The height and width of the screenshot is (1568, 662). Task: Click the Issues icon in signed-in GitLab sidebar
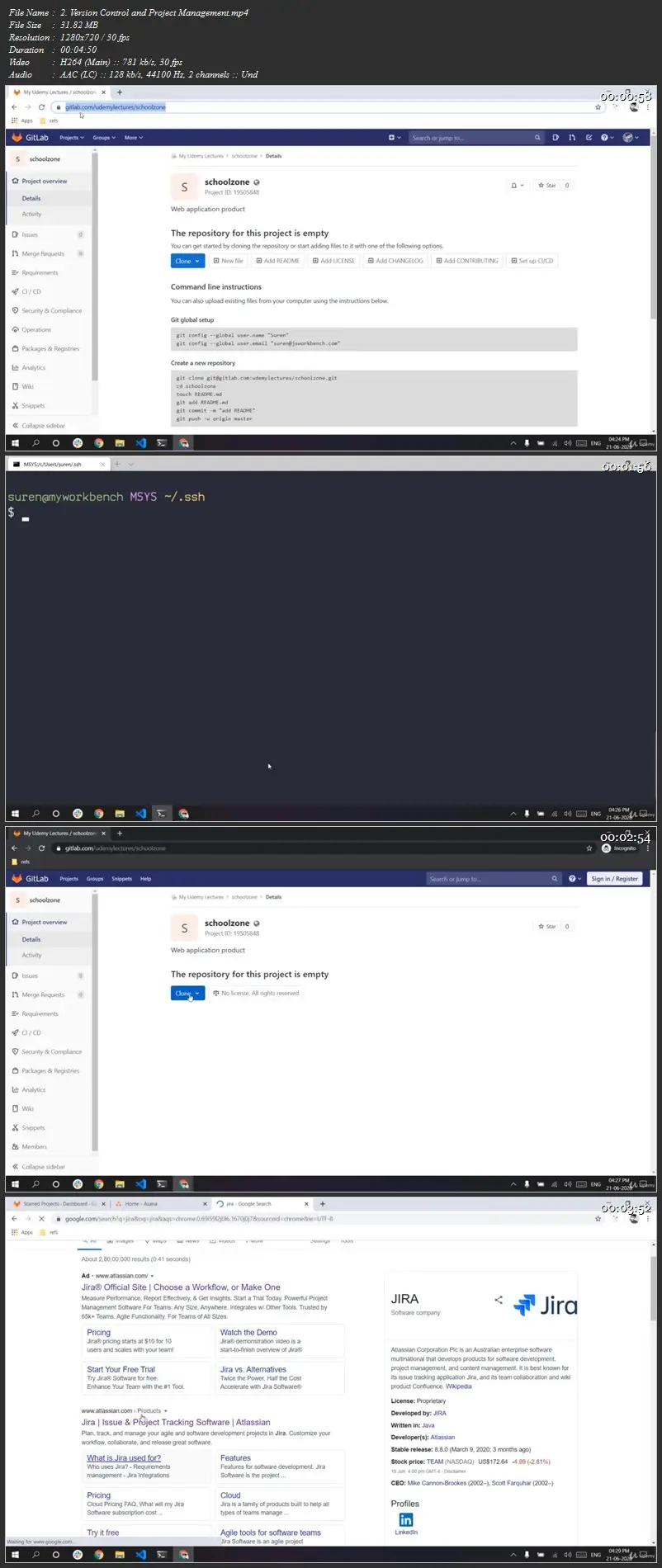tap(16, 235)
